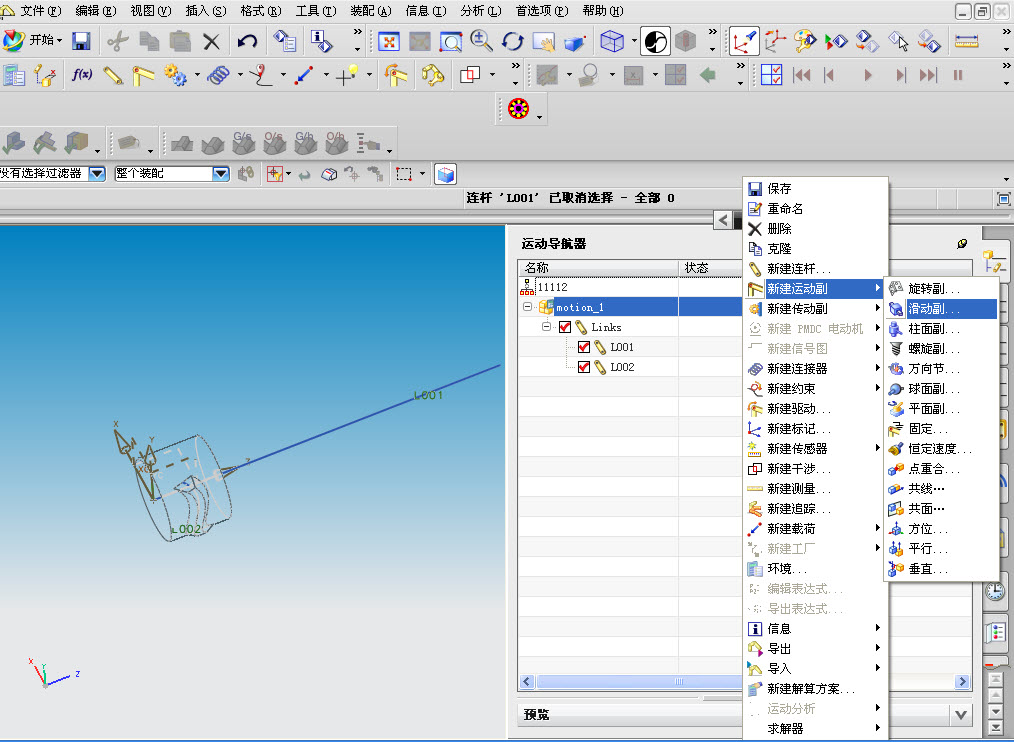Select 新建解算方案 in context menu
This screenshot has width=1014, height=742.
815,689
